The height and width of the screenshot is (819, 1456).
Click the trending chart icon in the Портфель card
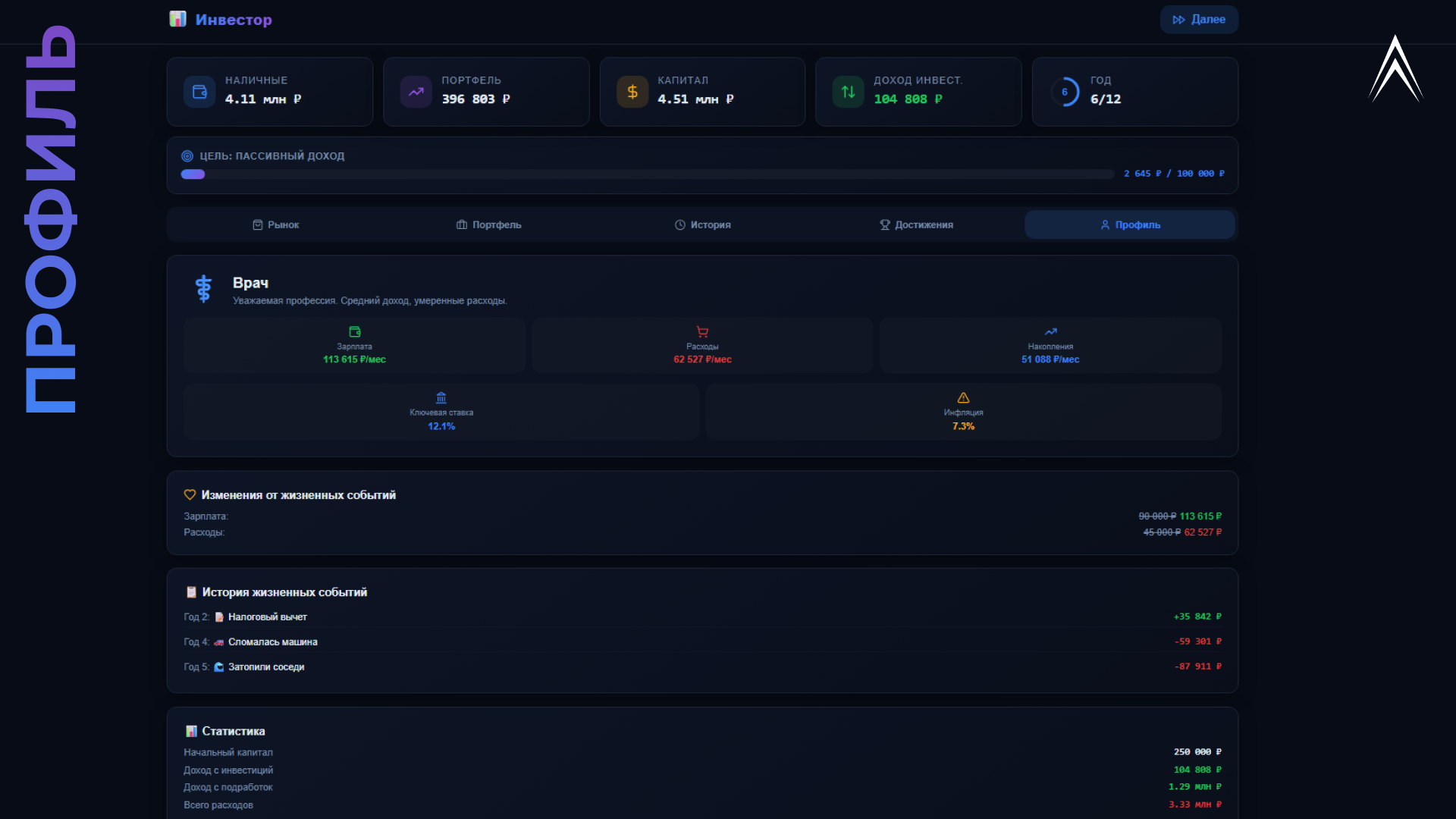point(416,92)
